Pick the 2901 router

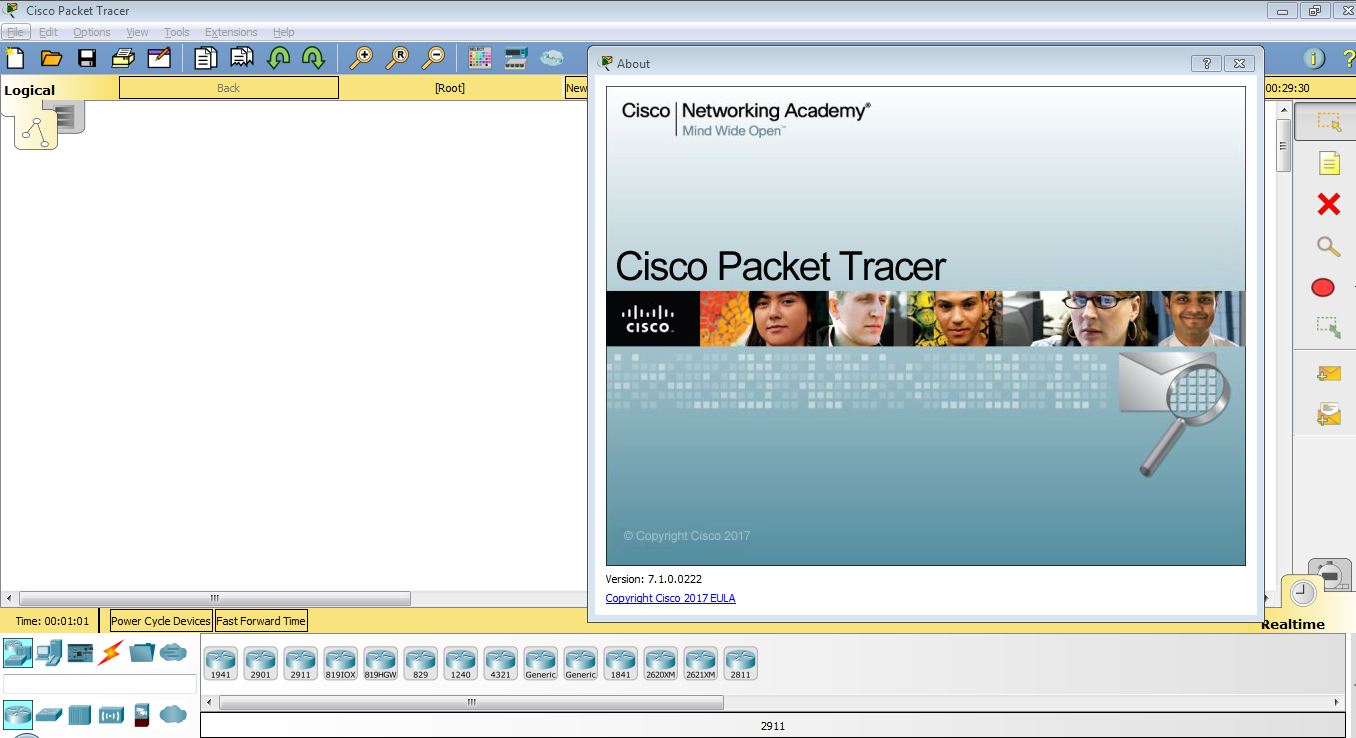click(x=261, y=664)
